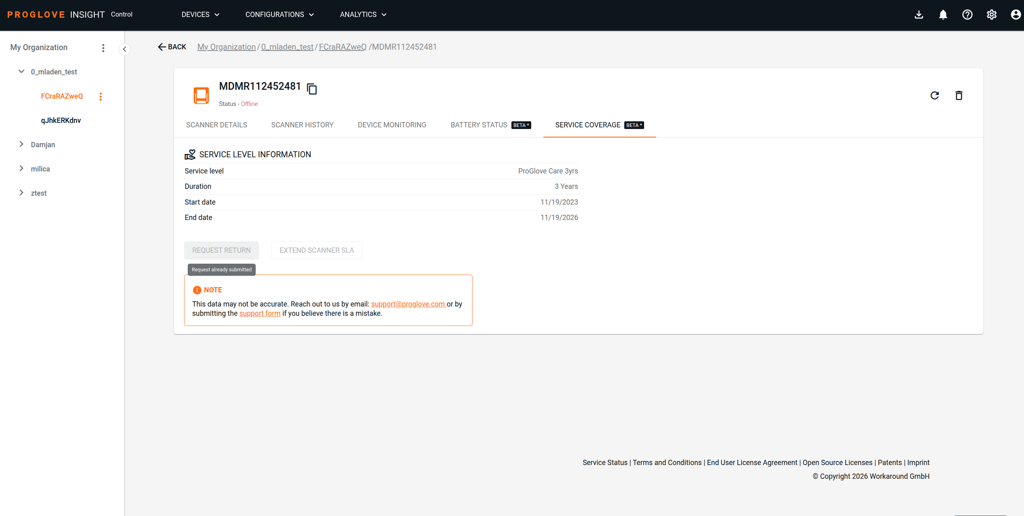
Task: Click the end date 11/19/2026
Action: 559,218
